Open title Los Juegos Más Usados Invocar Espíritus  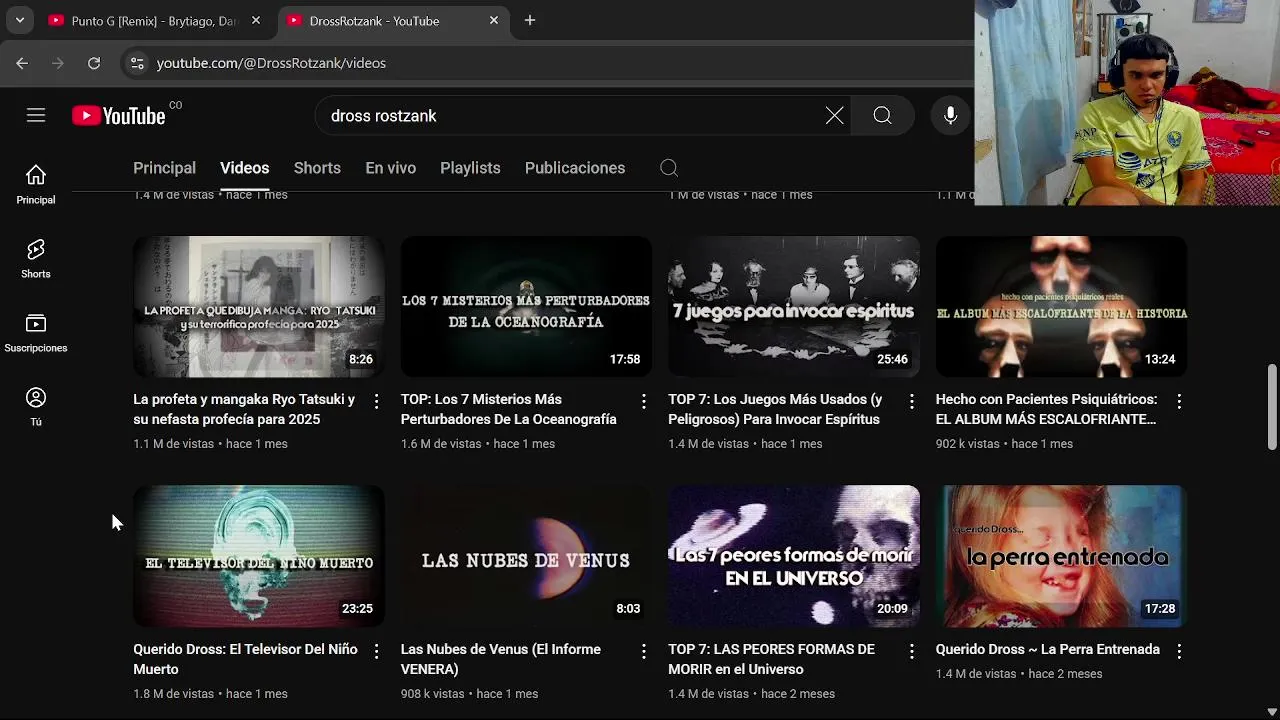(775, 409)
